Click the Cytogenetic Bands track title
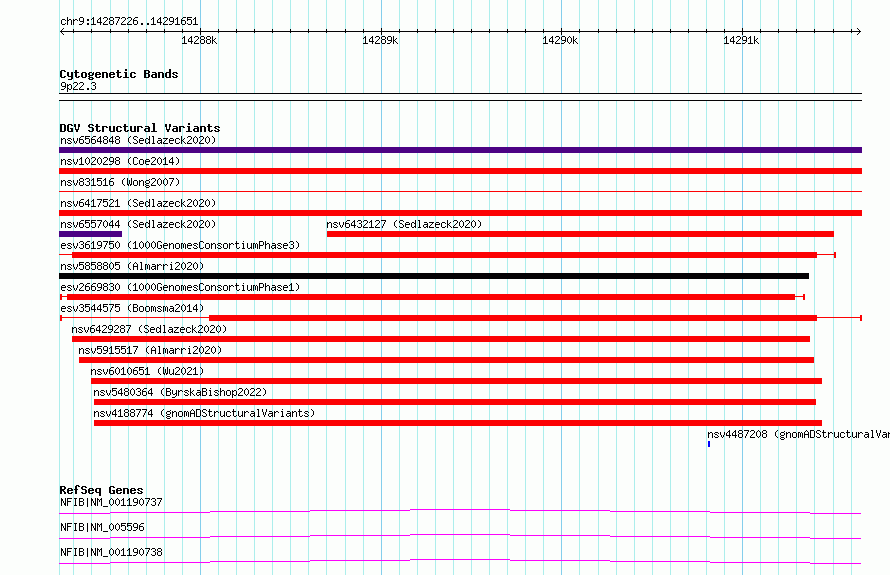Viewport: 890px width, 575px height. [x=119, y=74]
